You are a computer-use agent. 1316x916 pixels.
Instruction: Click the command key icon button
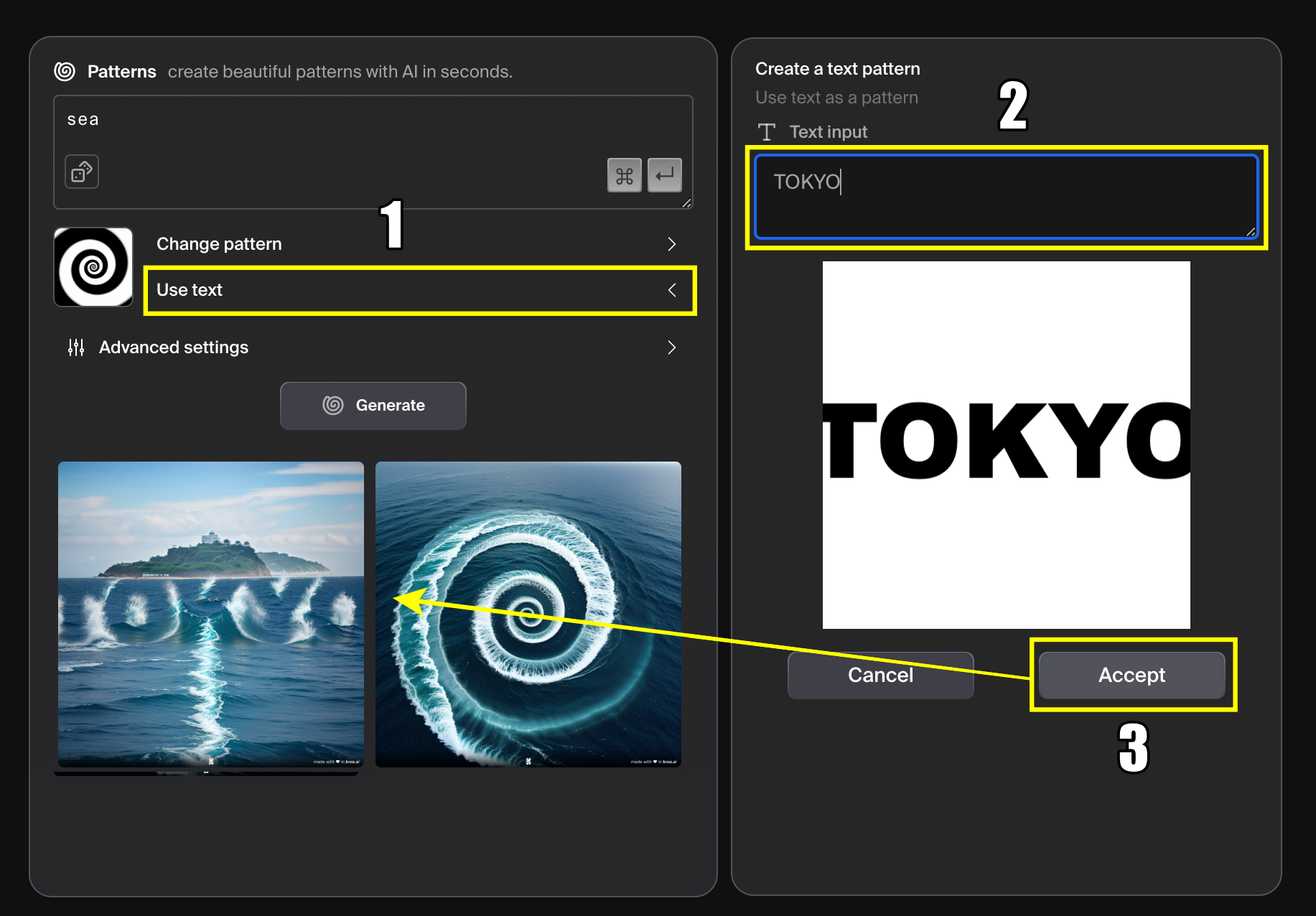624,175
